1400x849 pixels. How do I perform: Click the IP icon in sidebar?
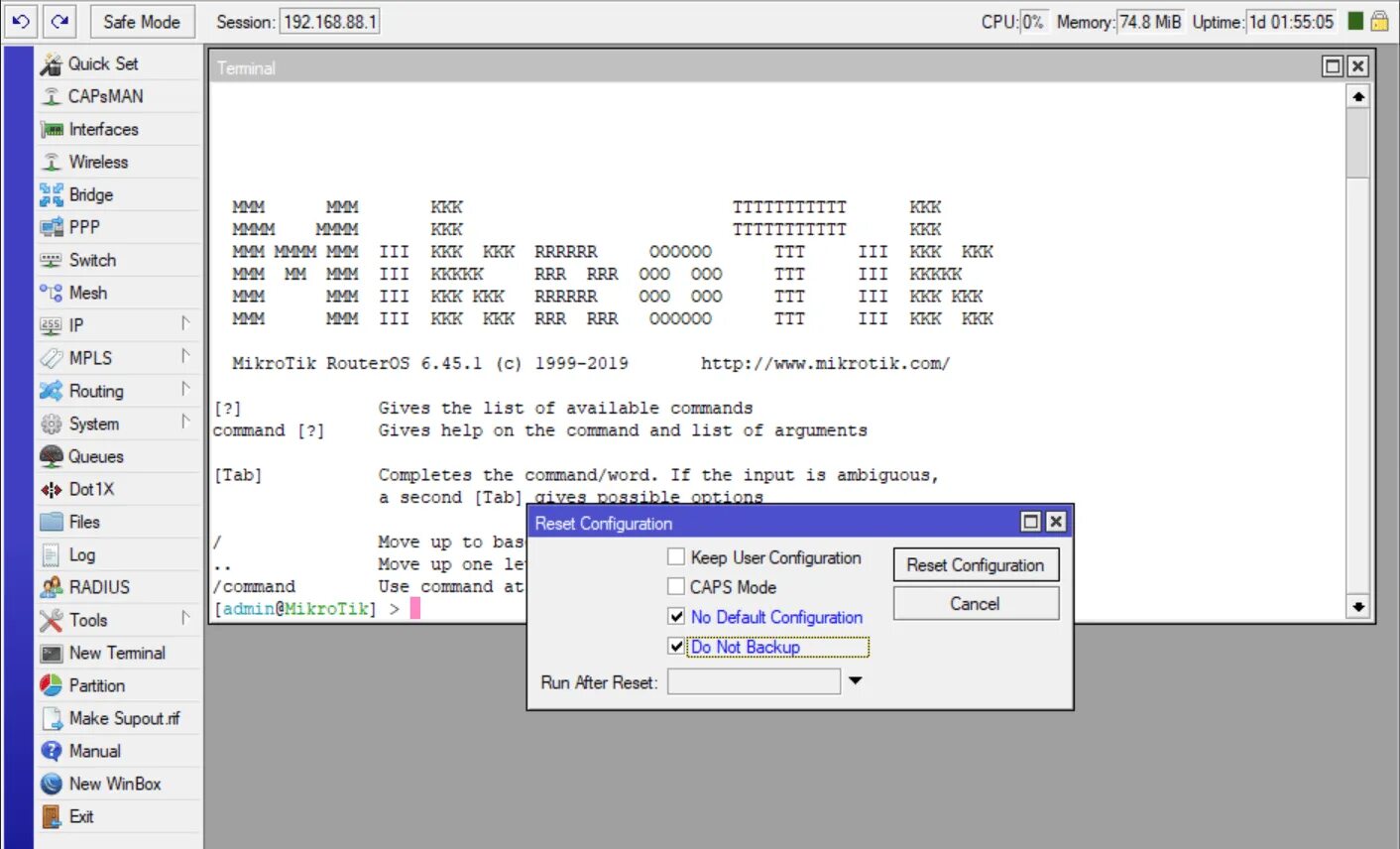(52, 326)
